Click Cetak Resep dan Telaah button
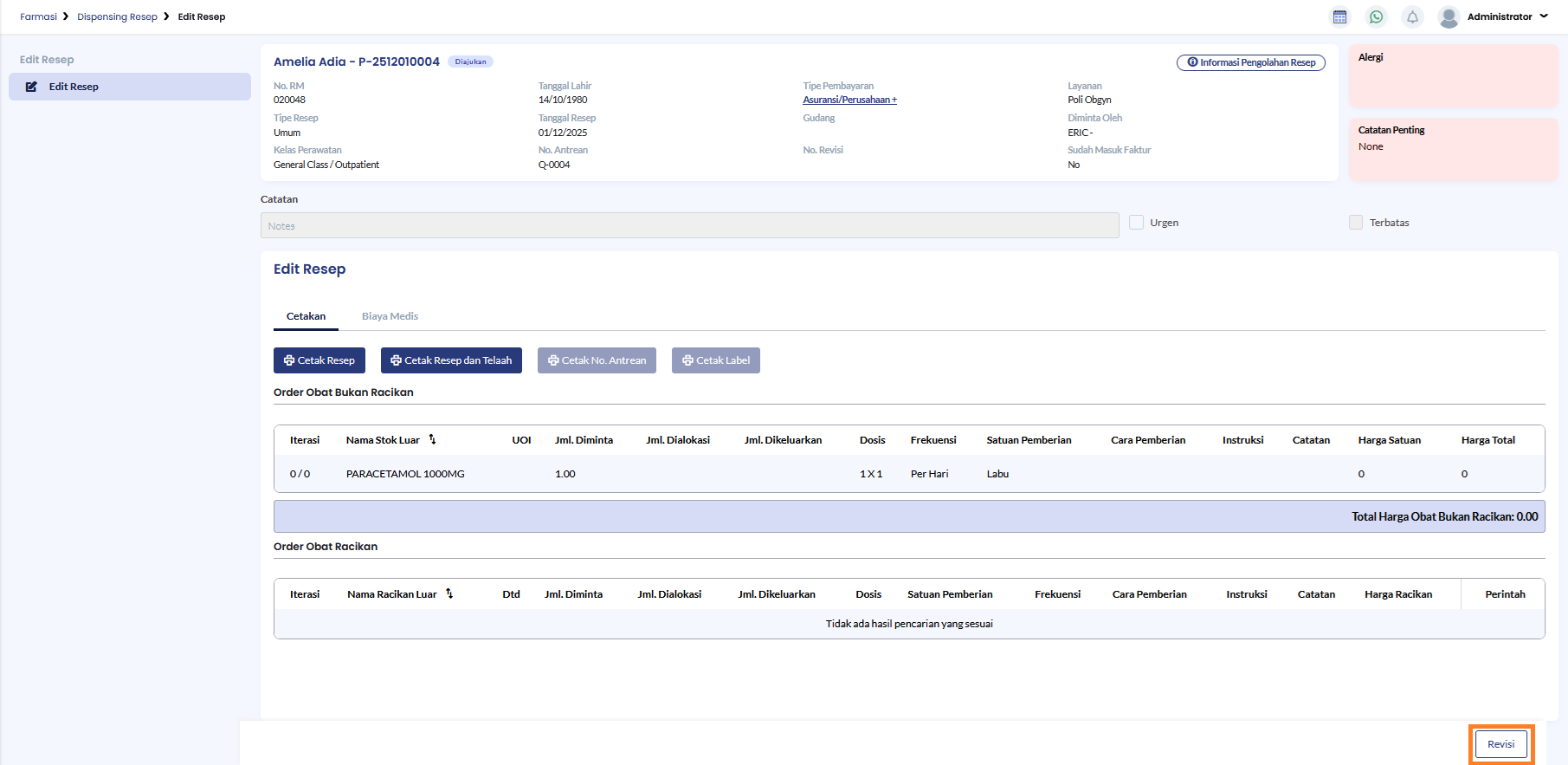 pos(451,360)
